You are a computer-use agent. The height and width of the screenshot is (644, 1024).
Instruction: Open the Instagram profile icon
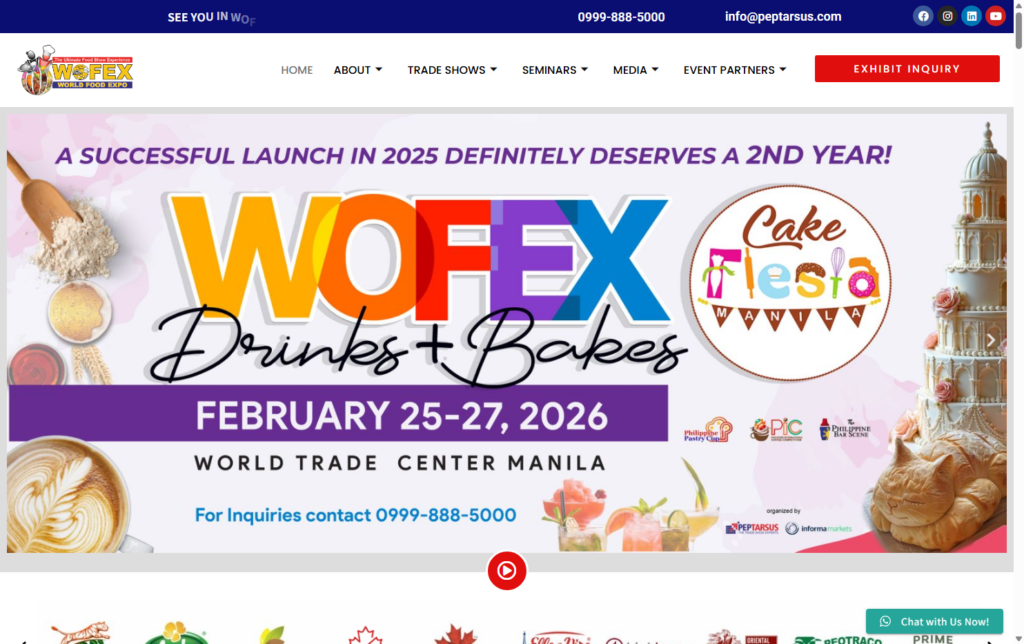coord(947,16)
